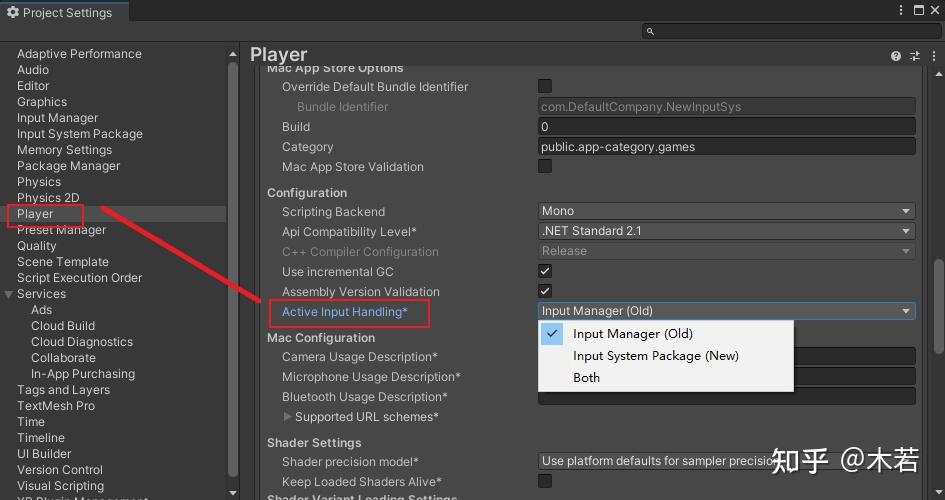The image size is (945, 500).
Task: Select Version Control category
Action: [60, 470]
